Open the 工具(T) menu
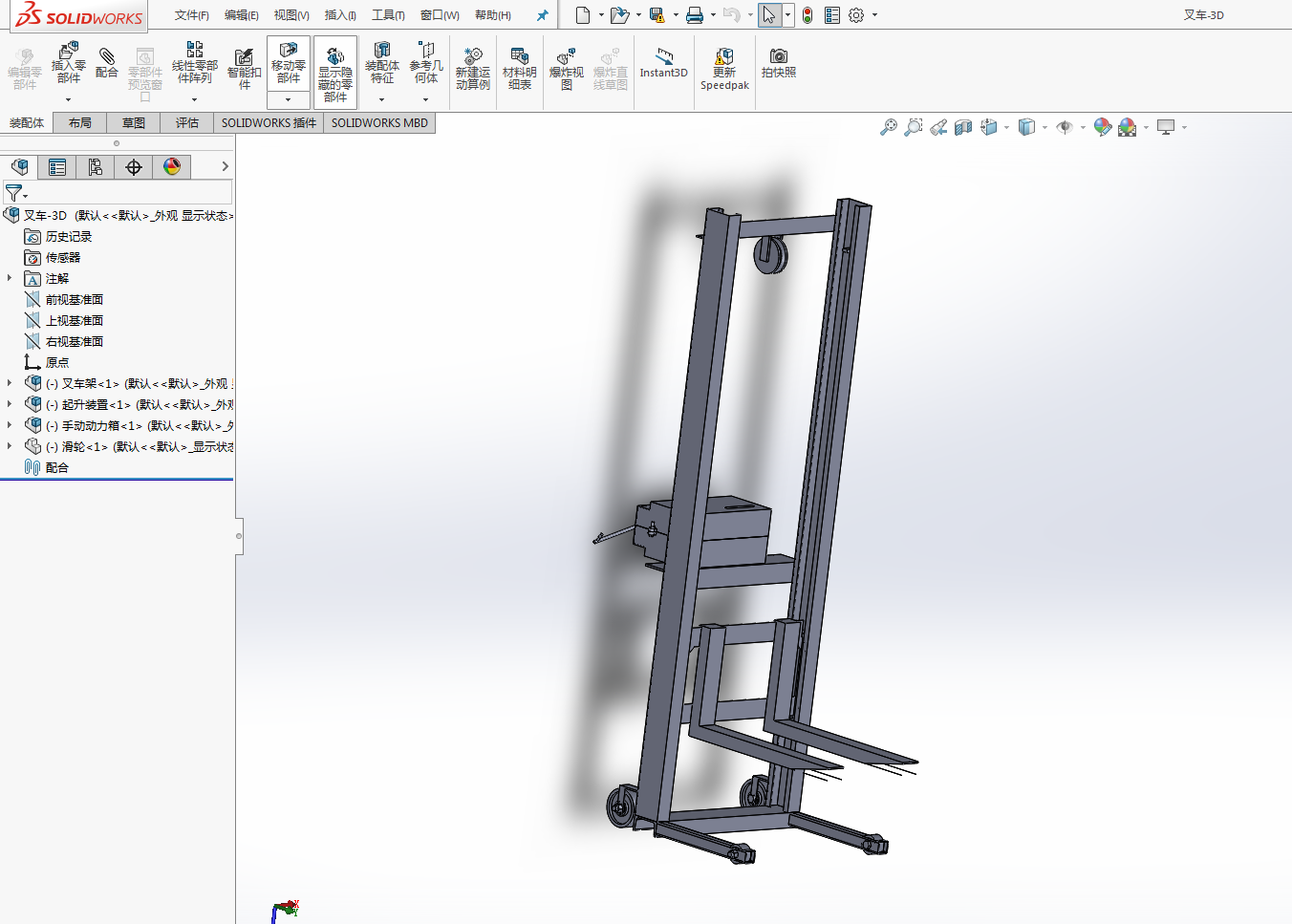Viewport: 1292px width, 924px height. pos(388,15)
